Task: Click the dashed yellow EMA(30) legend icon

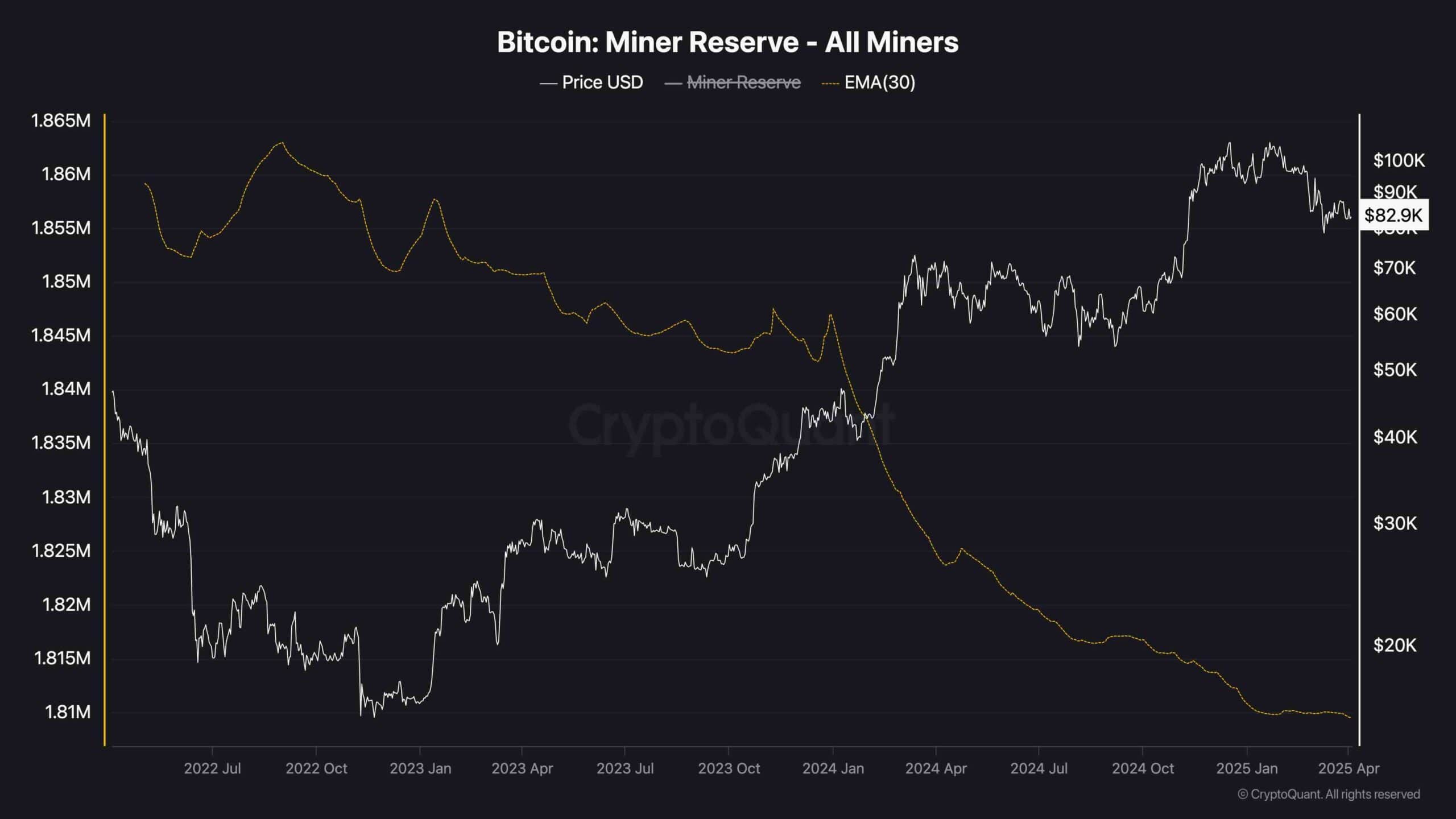Action: coord(830,84)
